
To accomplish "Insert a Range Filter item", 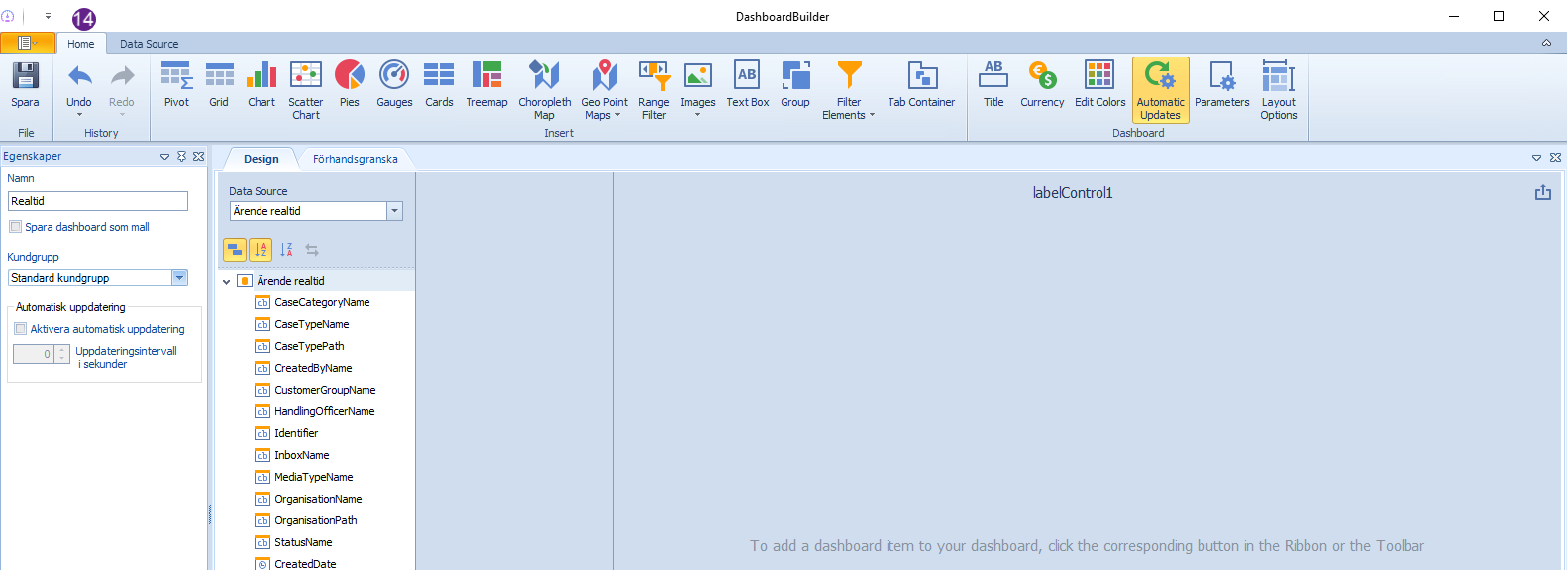I will click(654, 90).
